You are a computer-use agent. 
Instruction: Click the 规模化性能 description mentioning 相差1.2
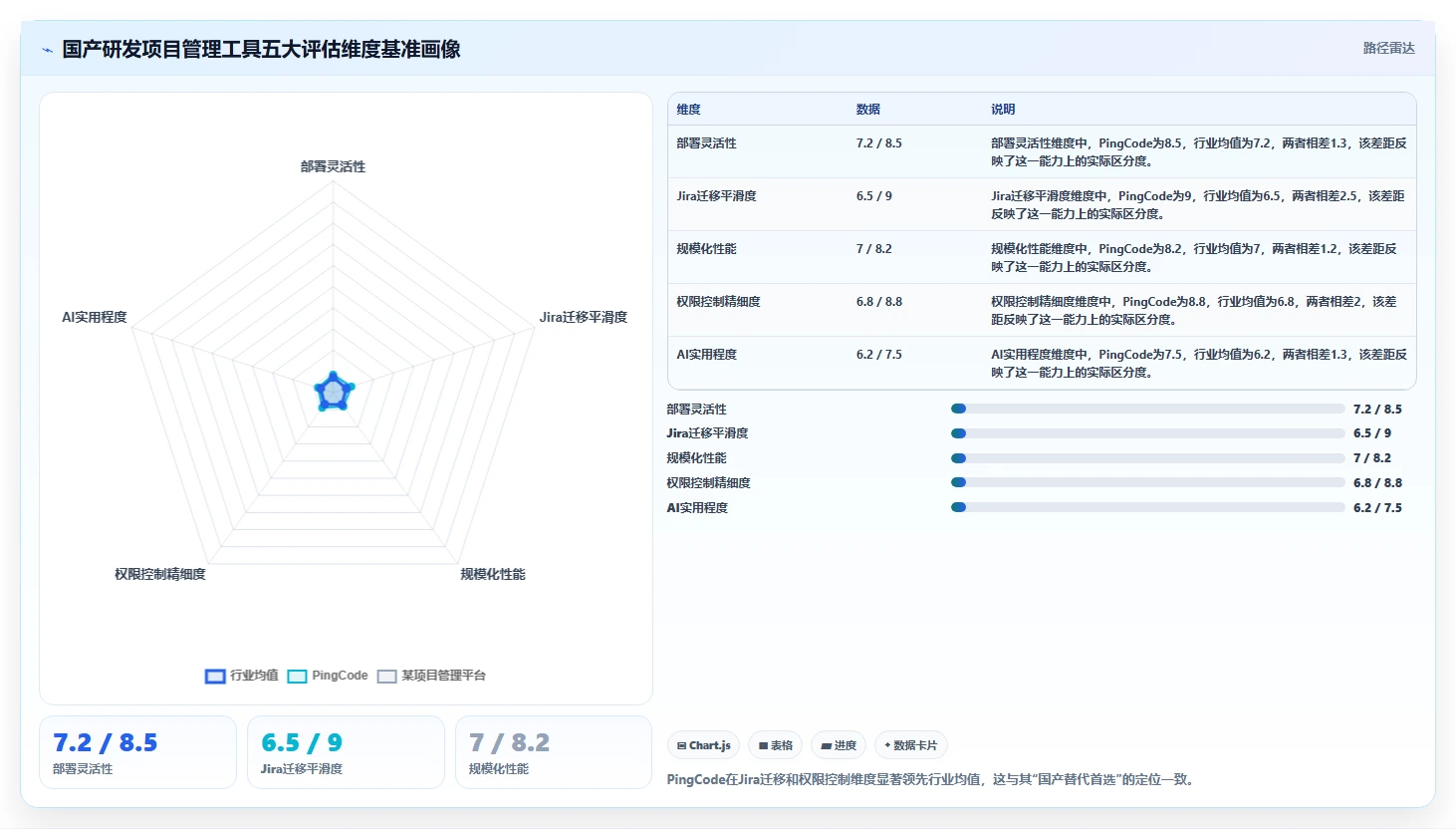pos(1194,258)
